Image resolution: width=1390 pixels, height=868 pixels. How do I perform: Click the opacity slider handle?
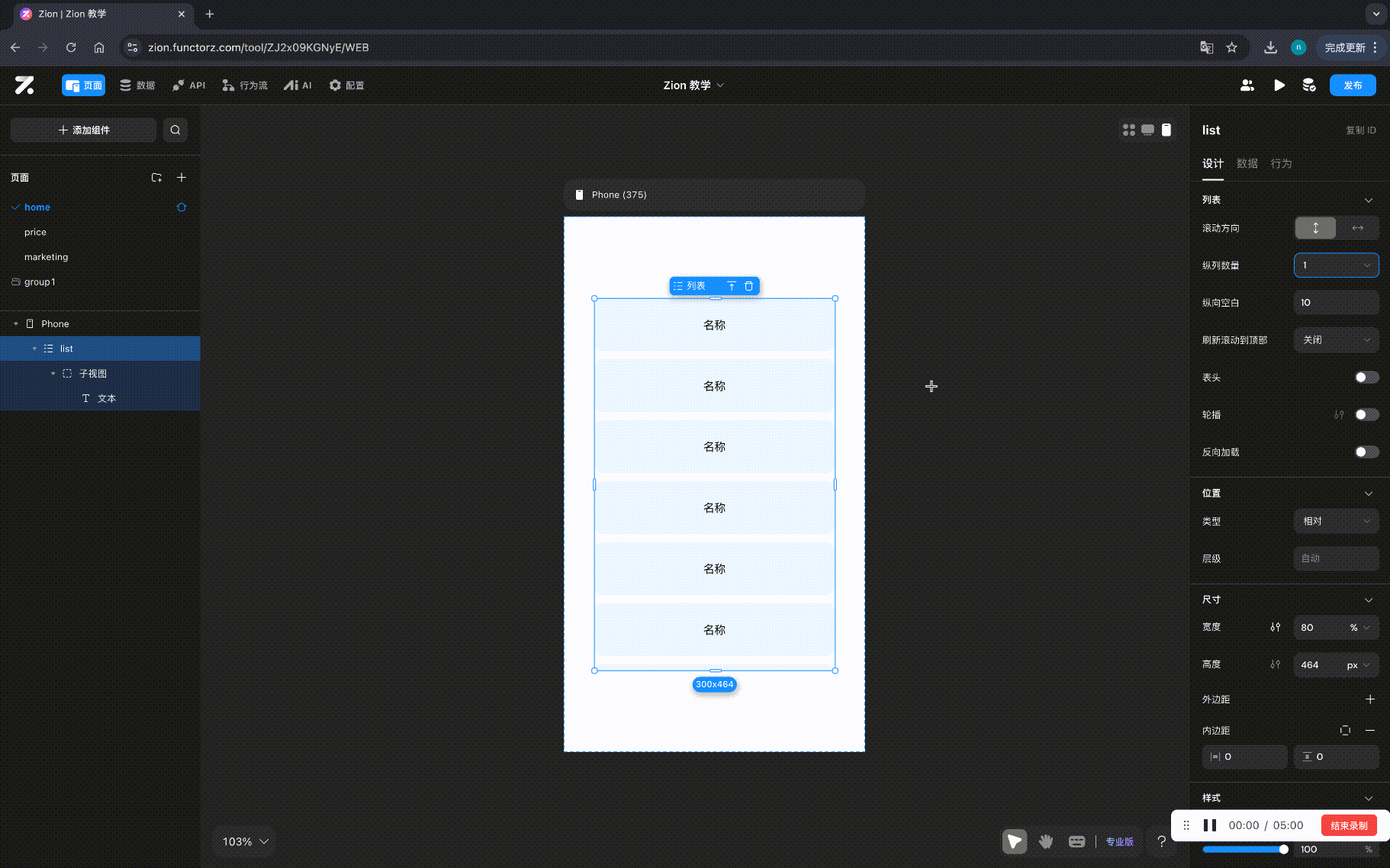[x=1283, y=849]
